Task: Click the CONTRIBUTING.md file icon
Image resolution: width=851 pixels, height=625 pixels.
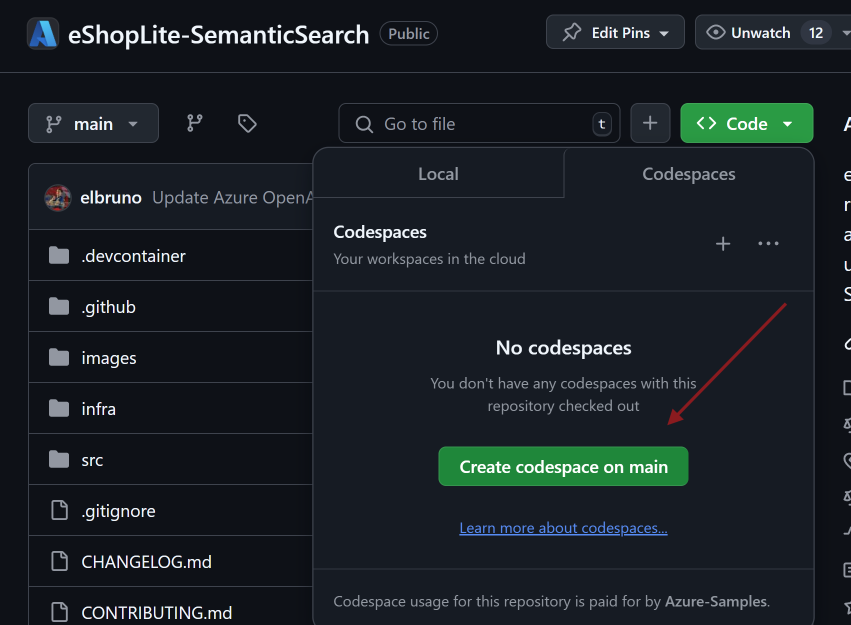Action: click(59, 612)
